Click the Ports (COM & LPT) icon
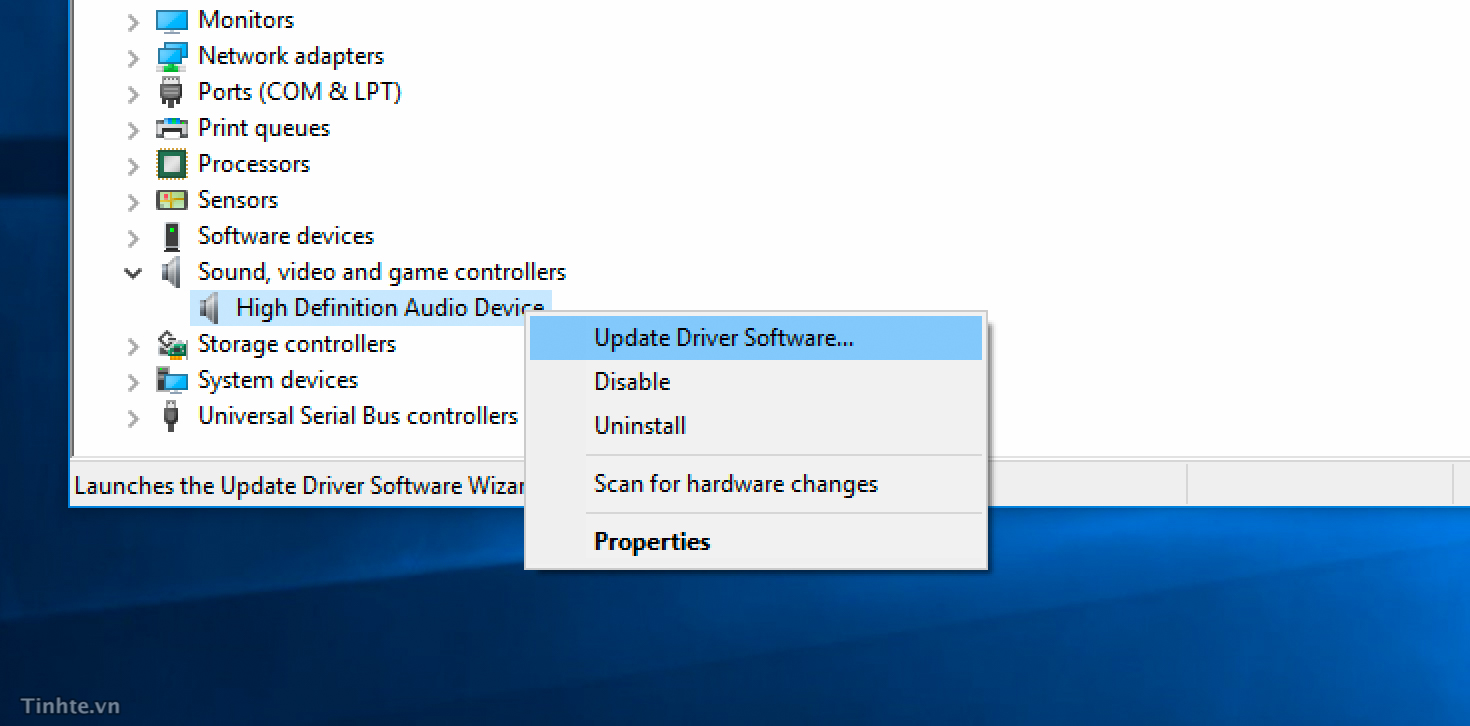1470x726 pixels. [x=170, y=91]
